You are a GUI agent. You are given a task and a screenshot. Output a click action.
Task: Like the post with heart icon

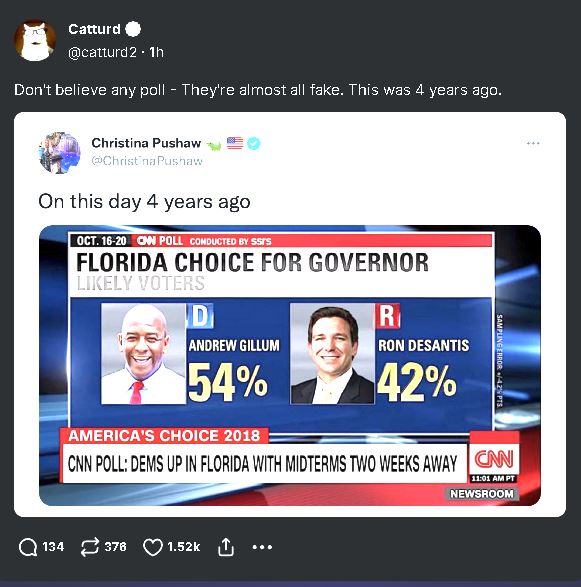(x=153, y=547)
